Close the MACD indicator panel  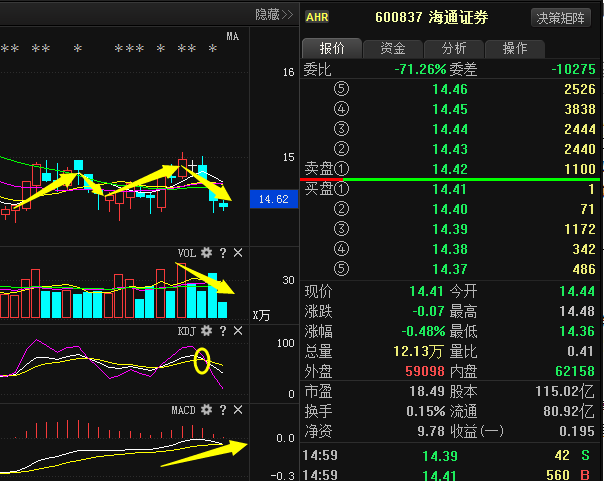(238, 410)
